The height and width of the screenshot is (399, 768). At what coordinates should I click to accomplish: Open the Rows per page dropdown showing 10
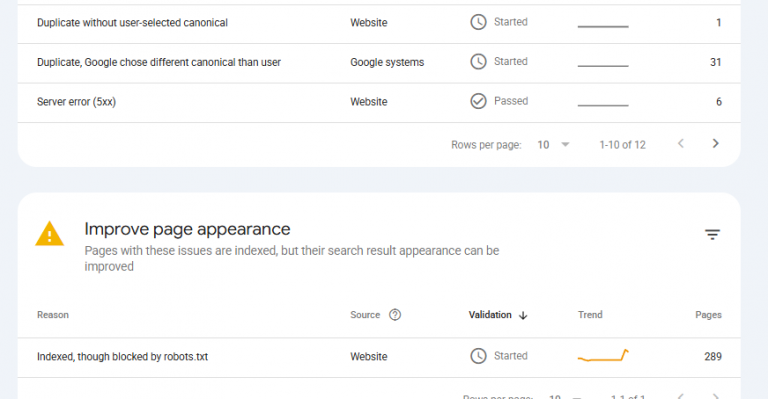(x=553, y=144)
